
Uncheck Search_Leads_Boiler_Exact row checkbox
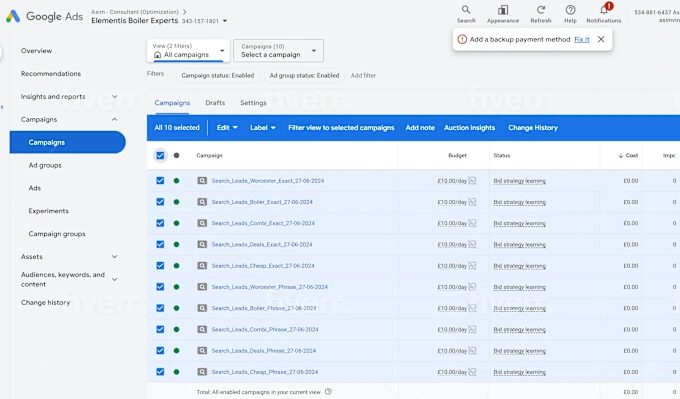(x=160, y=202)
